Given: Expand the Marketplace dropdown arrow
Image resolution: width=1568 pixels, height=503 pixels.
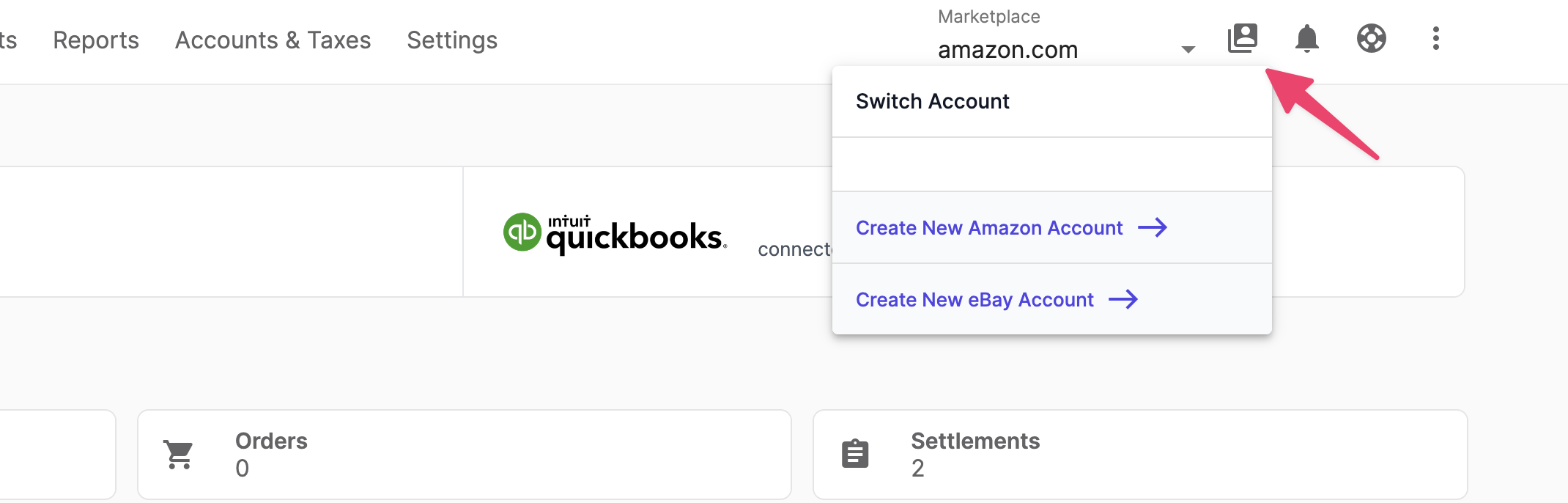Looking at the screenshot, I should tap(1188, 49).
